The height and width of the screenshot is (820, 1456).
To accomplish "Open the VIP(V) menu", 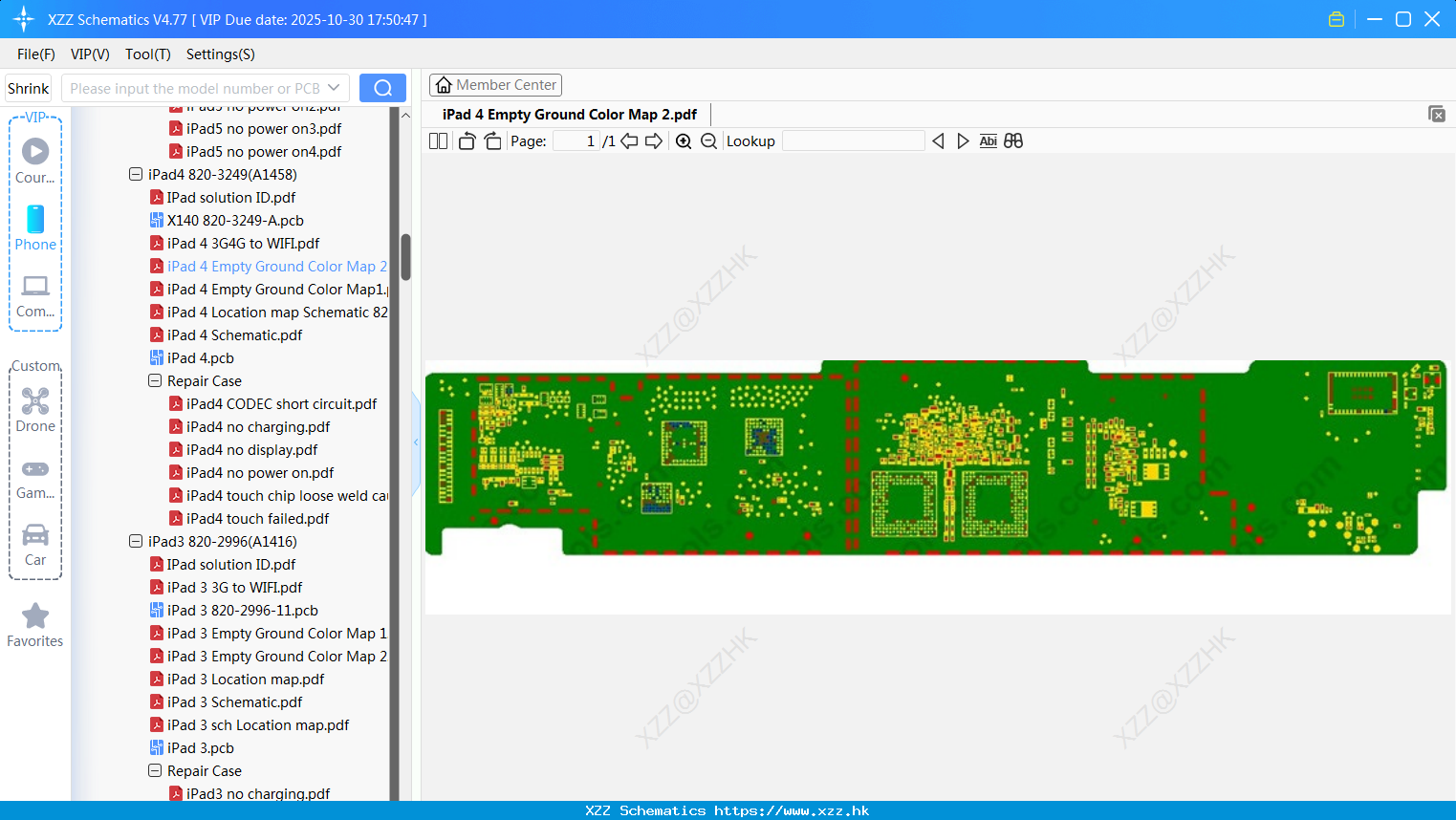I will (90, 54).
